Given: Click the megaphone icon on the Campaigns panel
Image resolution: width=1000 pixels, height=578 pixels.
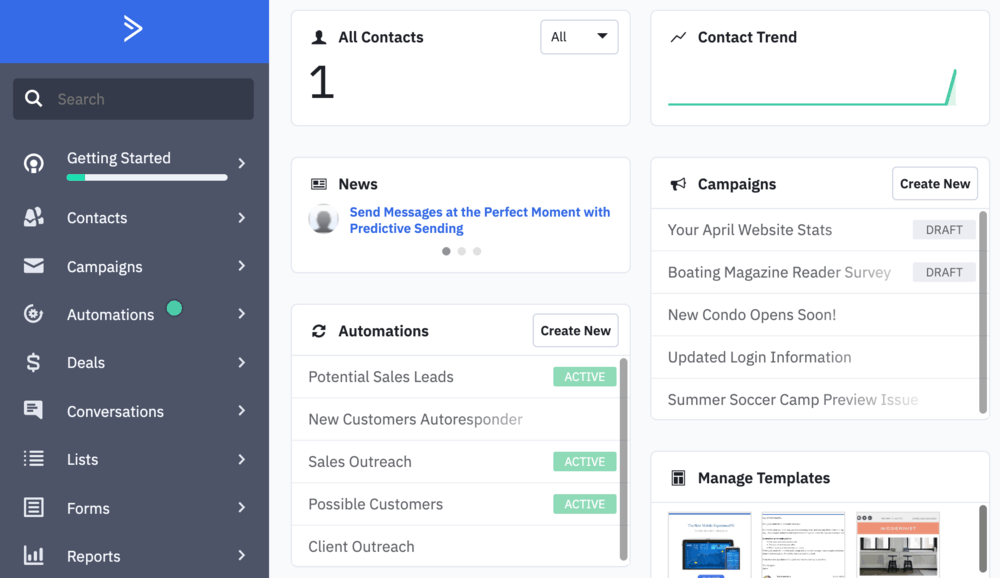Looking at the screenshot, I should coord(678,184).
